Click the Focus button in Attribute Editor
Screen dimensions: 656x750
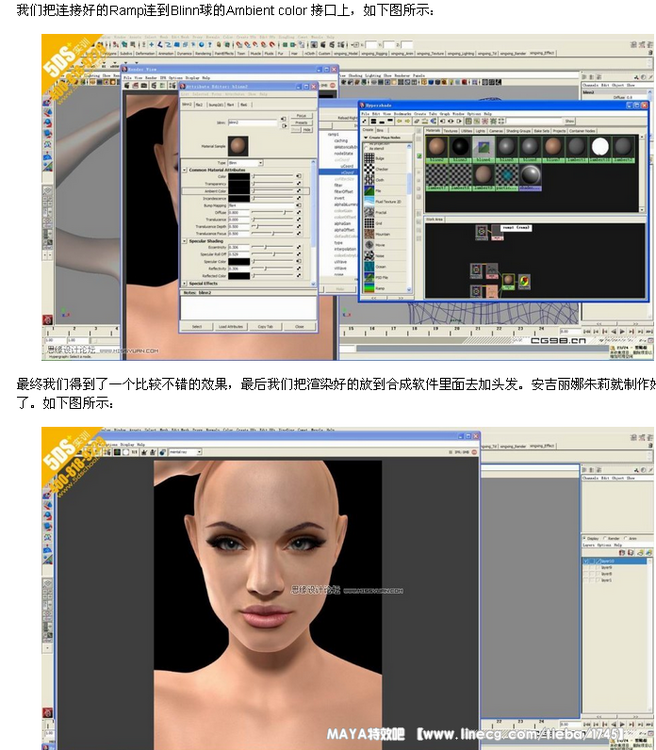(x=301, y=116)
